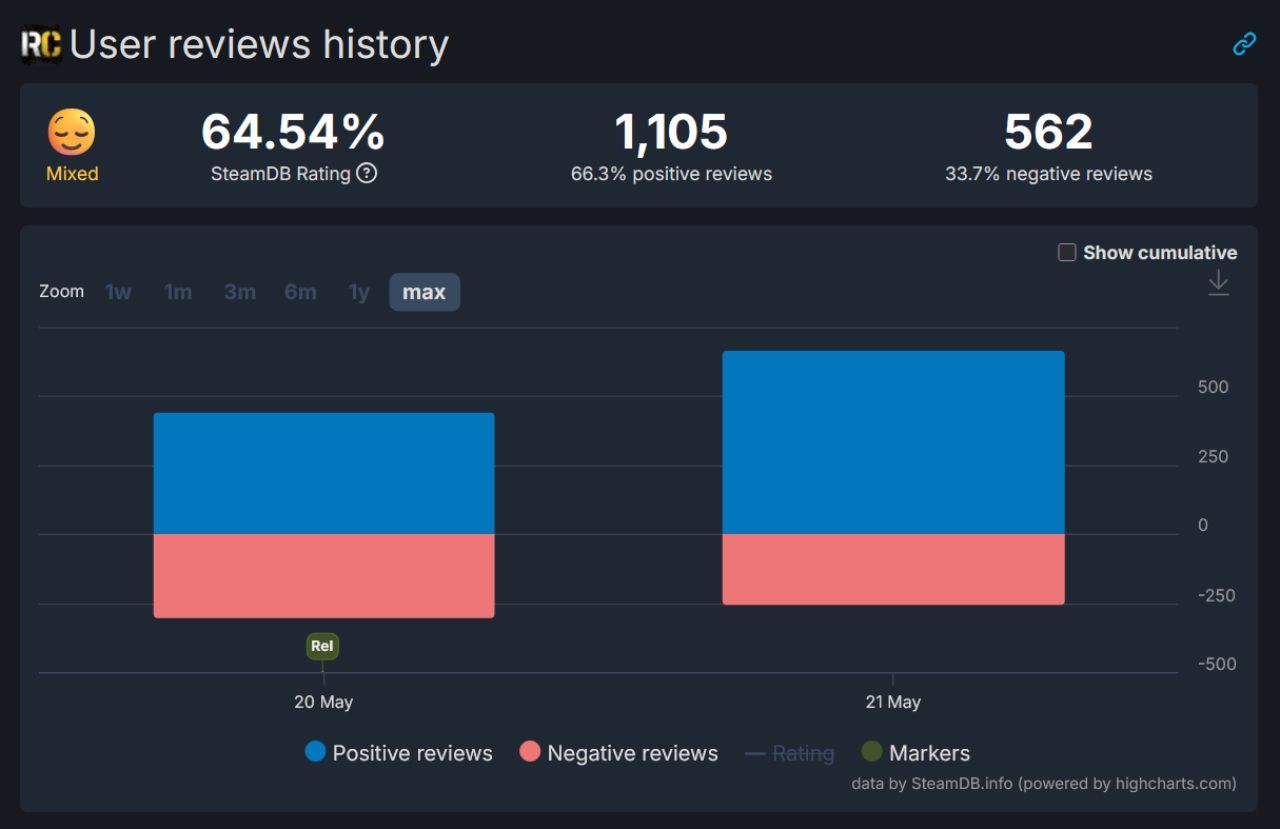
Task: Enable the Show cumulative checkbox
Action: [1067, 252]
